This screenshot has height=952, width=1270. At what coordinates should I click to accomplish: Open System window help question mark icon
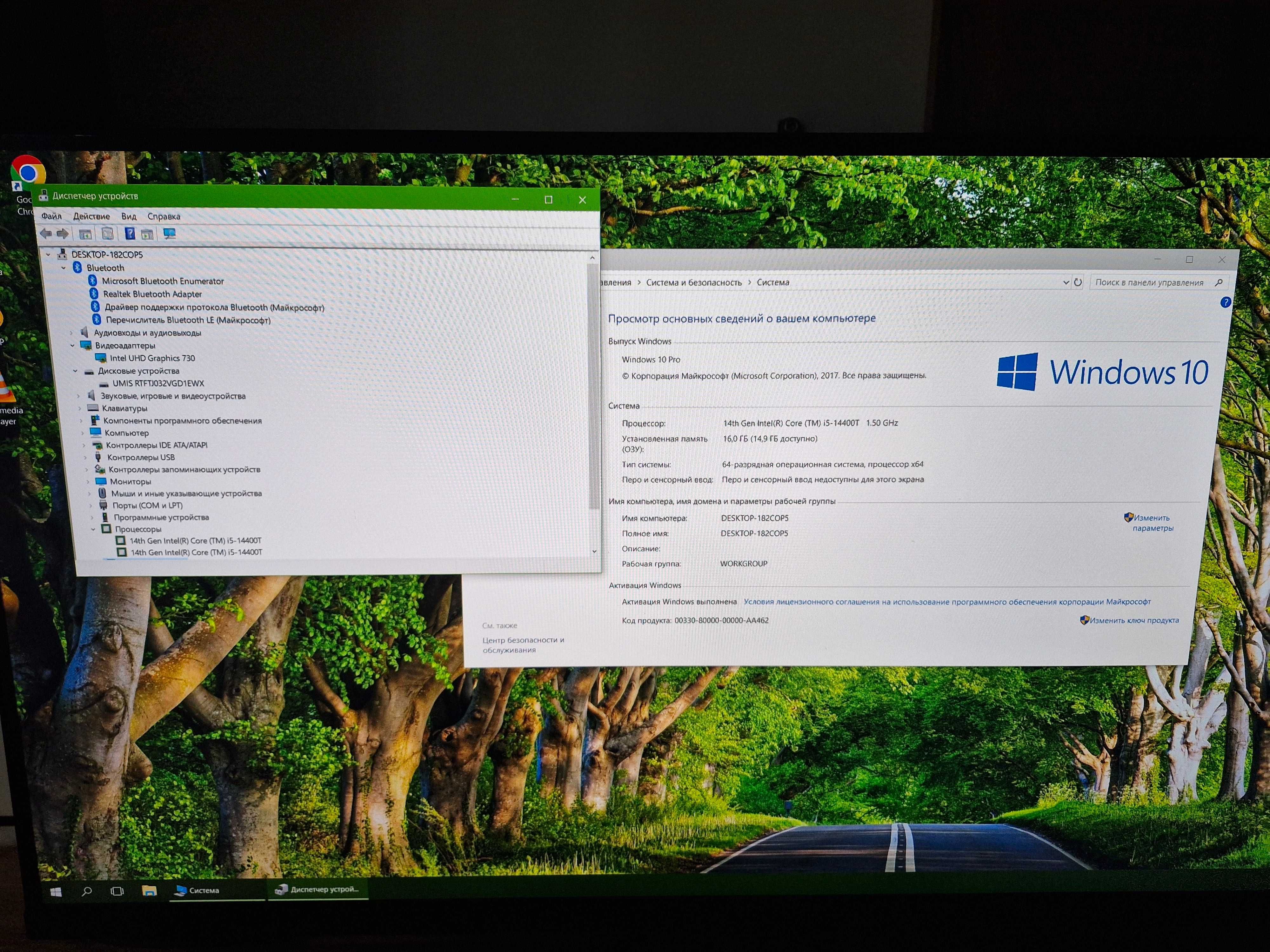click(x=1225, y=302)
